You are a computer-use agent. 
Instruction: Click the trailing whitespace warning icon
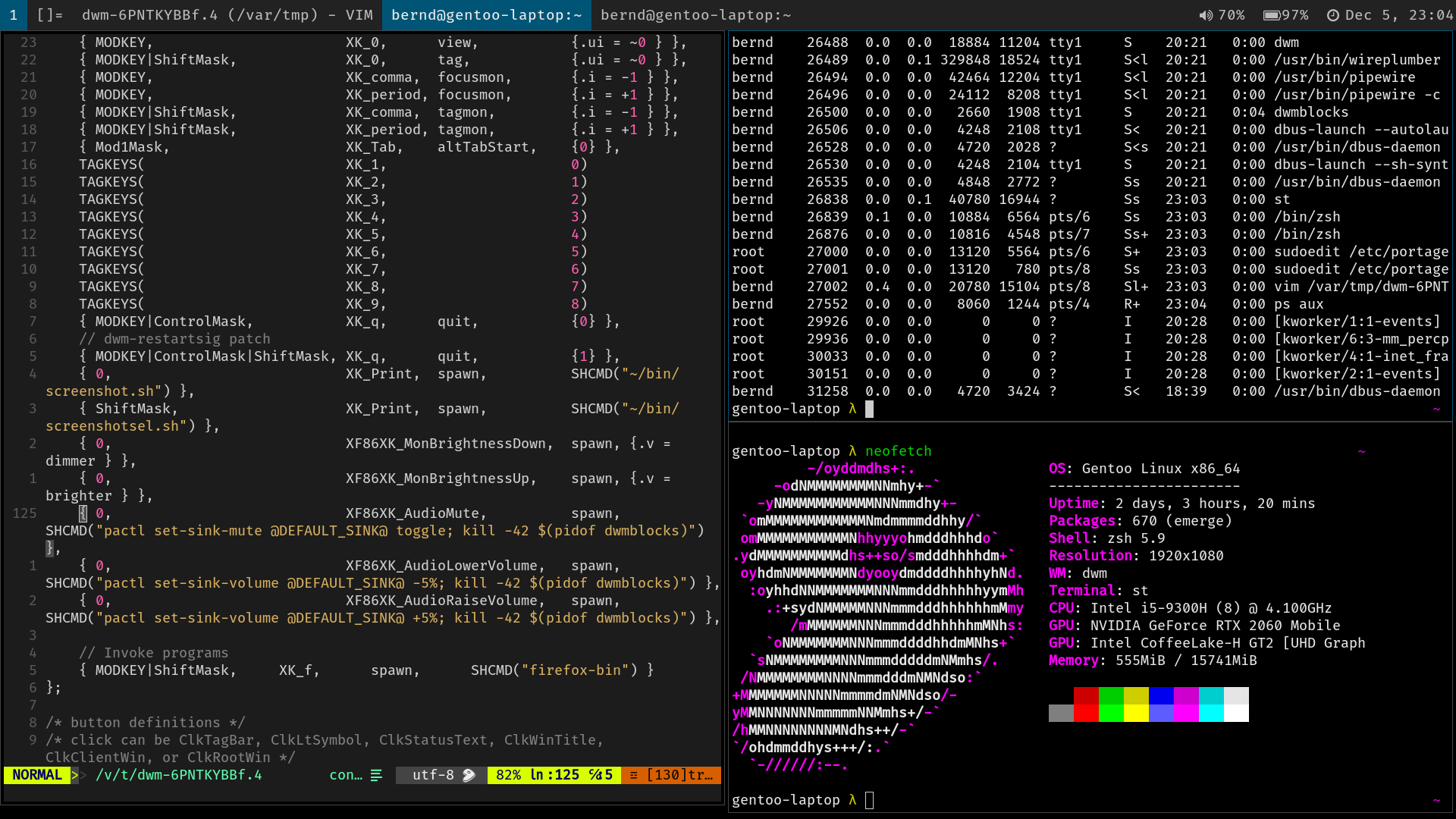coord(634,775)
